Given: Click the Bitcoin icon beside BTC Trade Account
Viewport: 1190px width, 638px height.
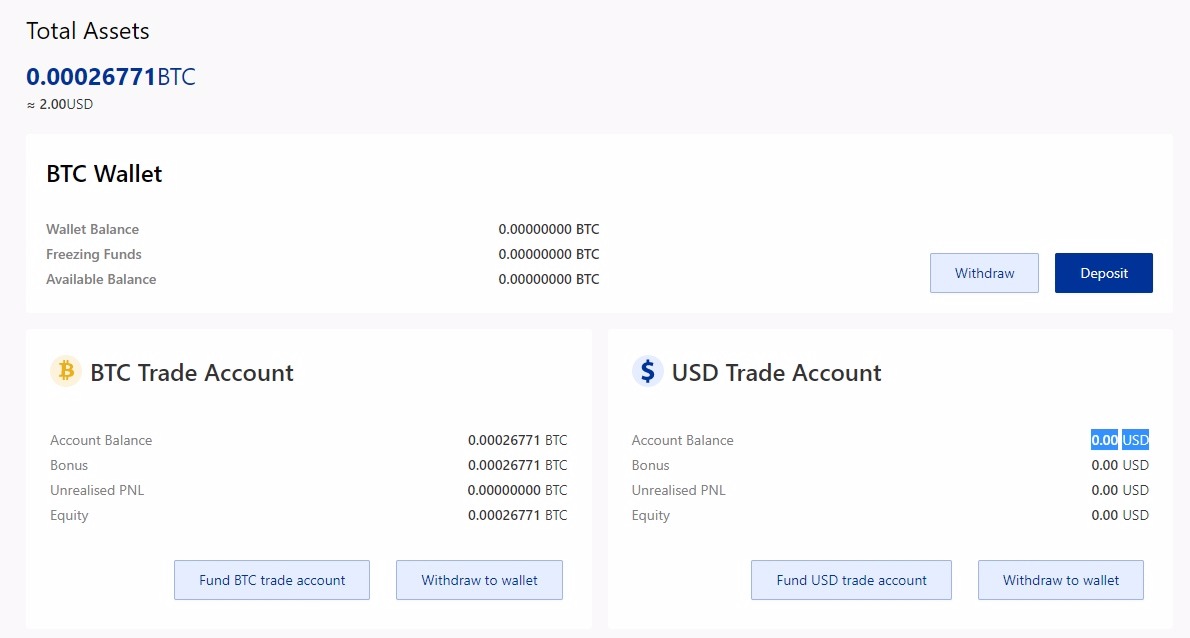Looking at the screenshot, I should [x=65, y=372].
